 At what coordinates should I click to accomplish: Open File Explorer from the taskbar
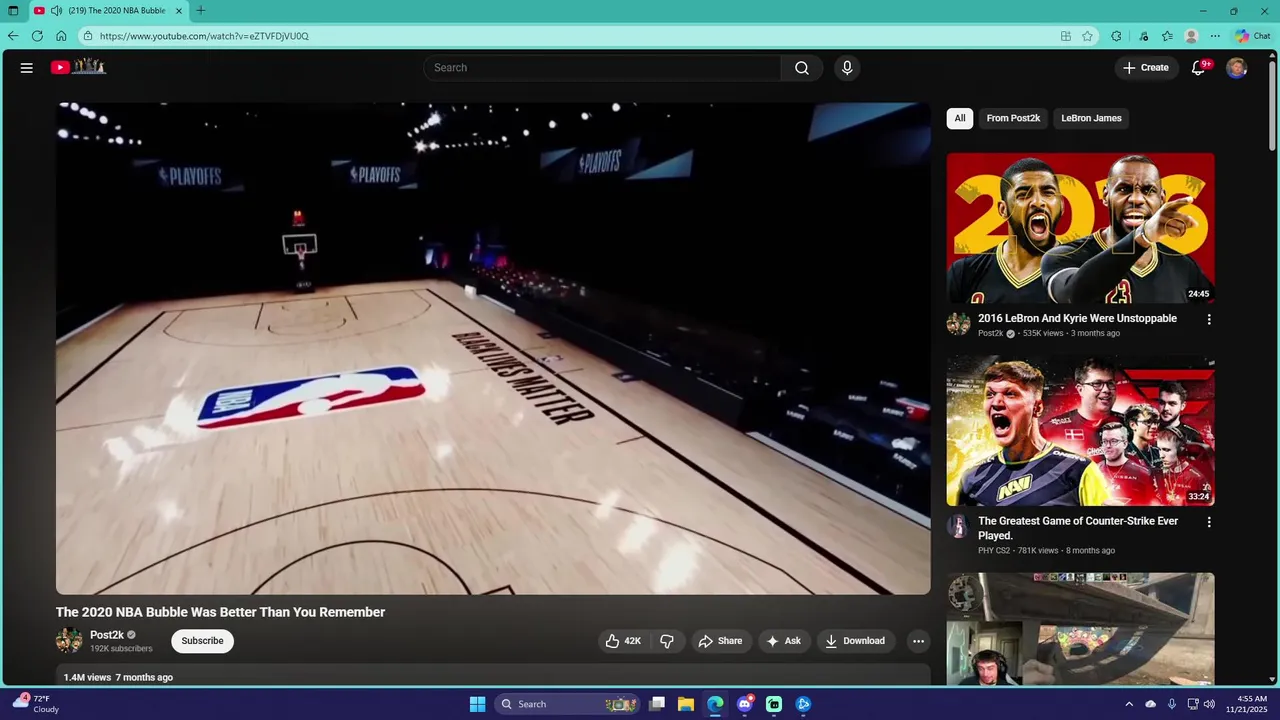point(686,704)
